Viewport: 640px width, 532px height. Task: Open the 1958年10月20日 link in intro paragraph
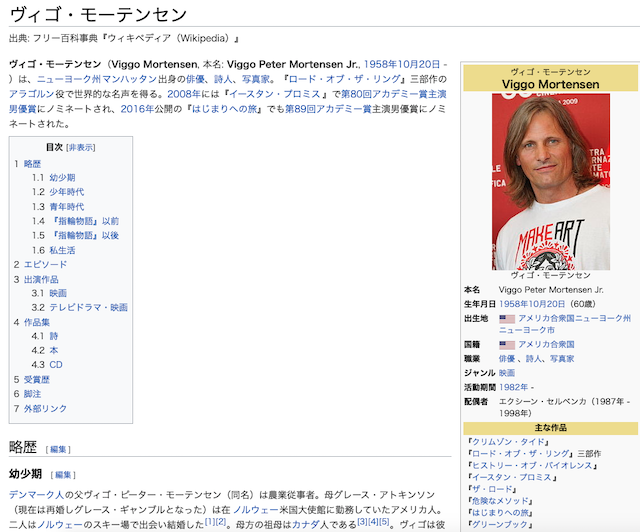(402, 64)
